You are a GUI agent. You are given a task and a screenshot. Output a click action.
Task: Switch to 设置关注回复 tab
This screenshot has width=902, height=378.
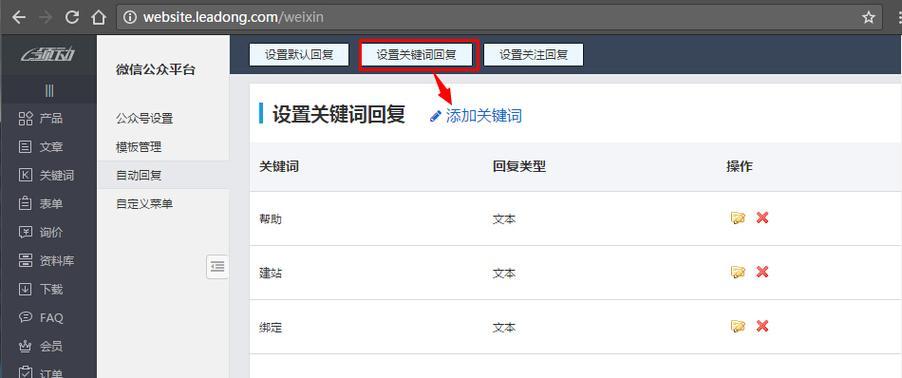tap(533, 55)
